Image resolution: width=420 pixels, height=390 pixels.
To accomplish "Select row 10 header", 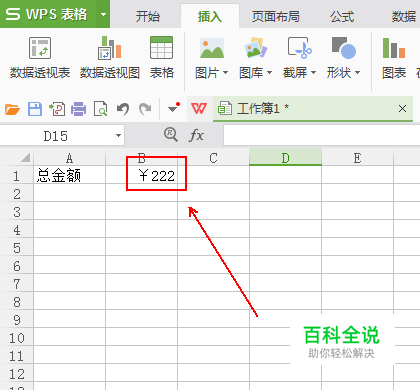I will (16, 338).
